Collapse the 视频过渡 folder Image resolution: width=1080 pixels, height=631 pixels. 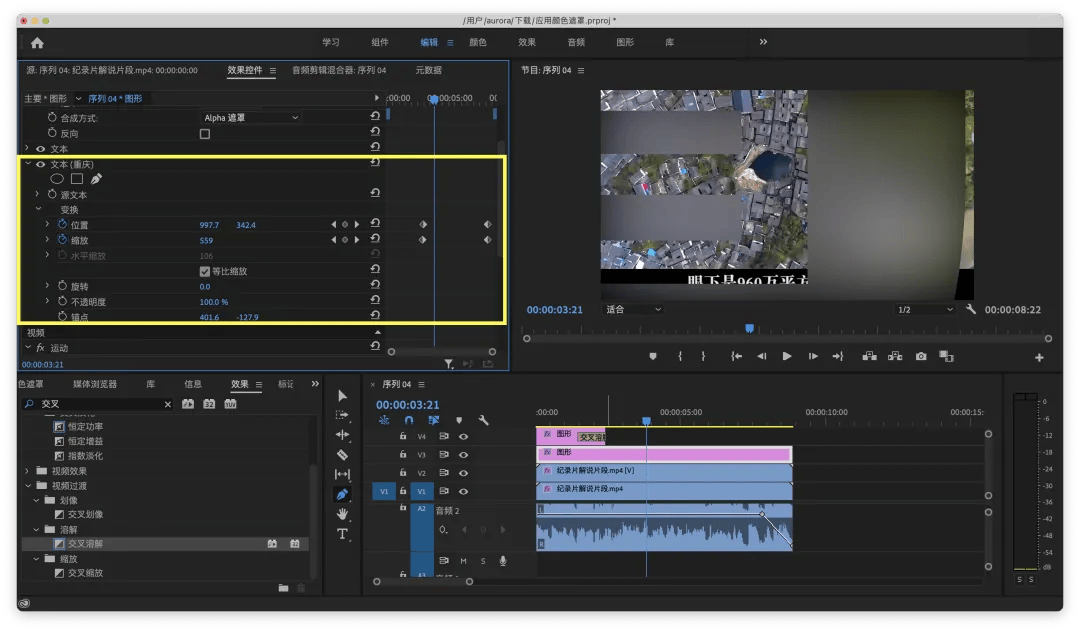pos(28,486)
